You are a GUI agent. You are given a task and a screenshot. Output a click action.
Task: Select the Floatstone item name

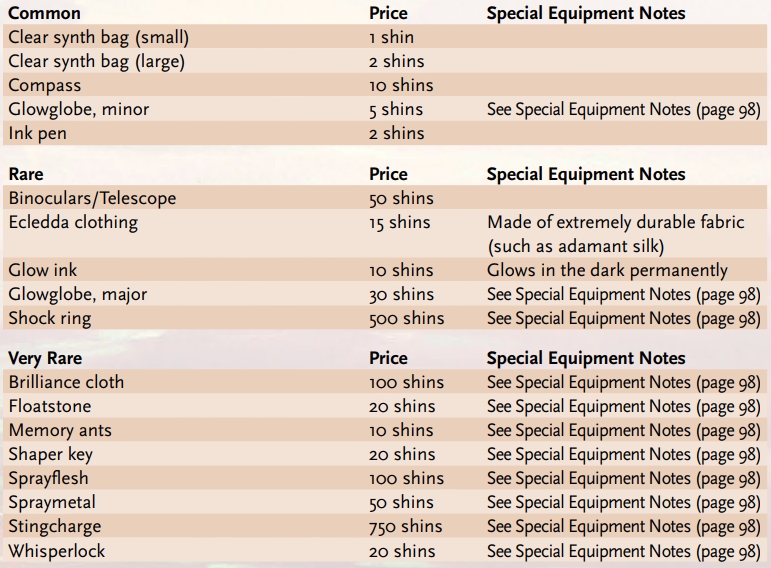(50, 407)
